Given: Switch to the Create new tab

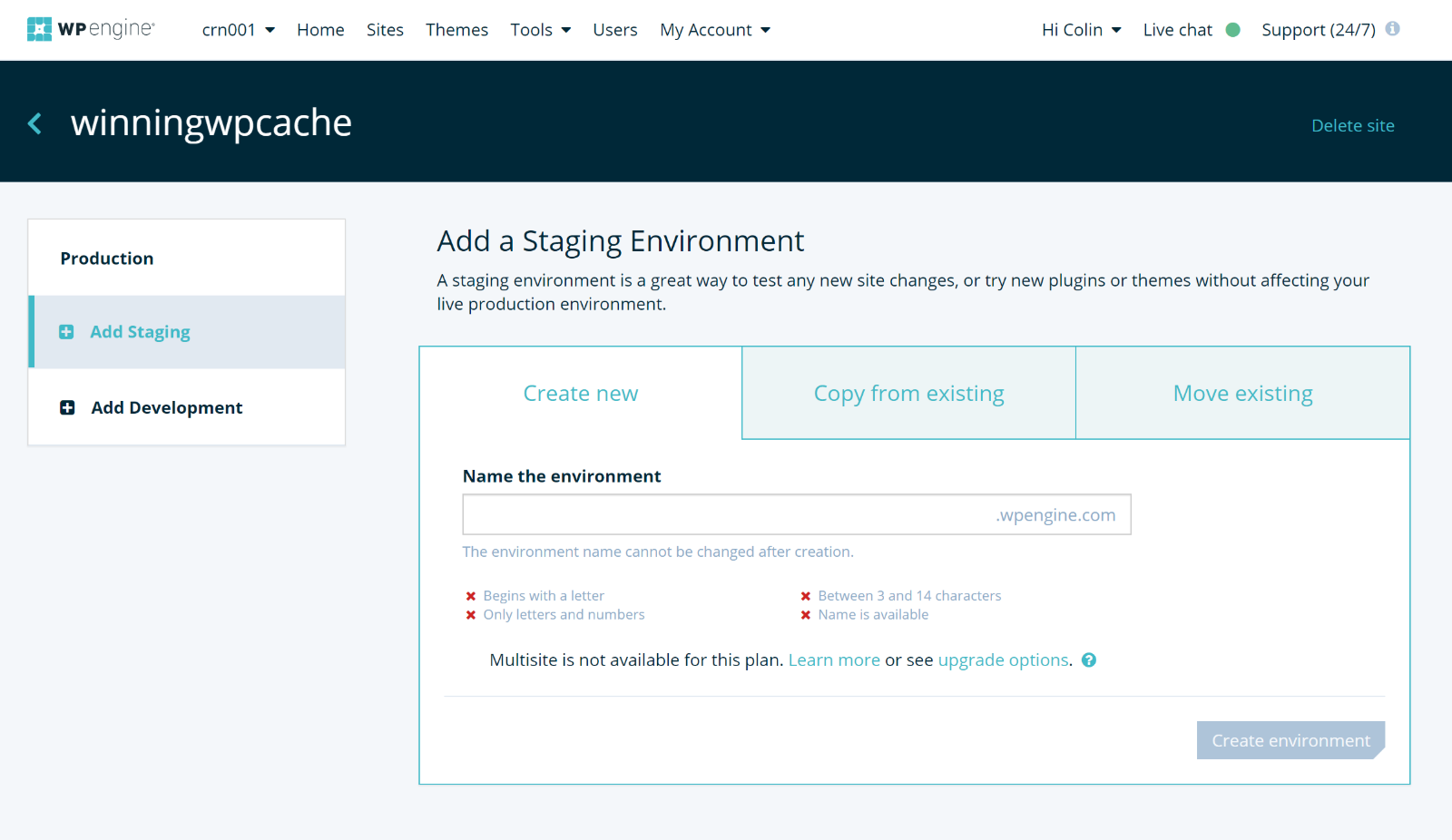Looking at the screenshot, I should coord(581,394).
